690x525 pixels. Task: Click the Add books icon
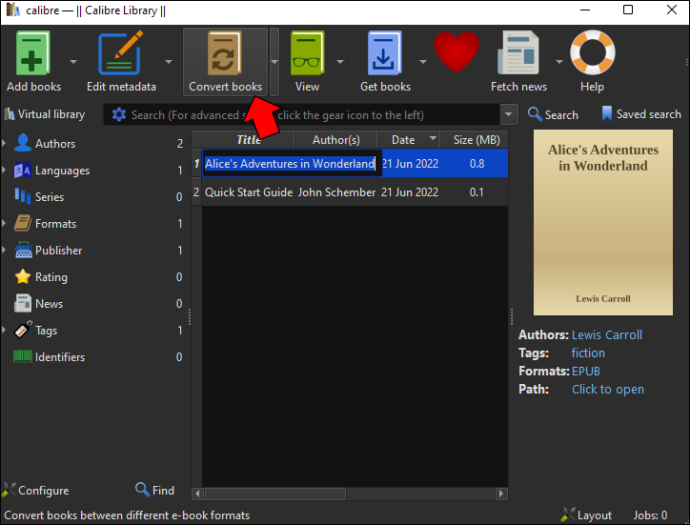pos(33,53)
